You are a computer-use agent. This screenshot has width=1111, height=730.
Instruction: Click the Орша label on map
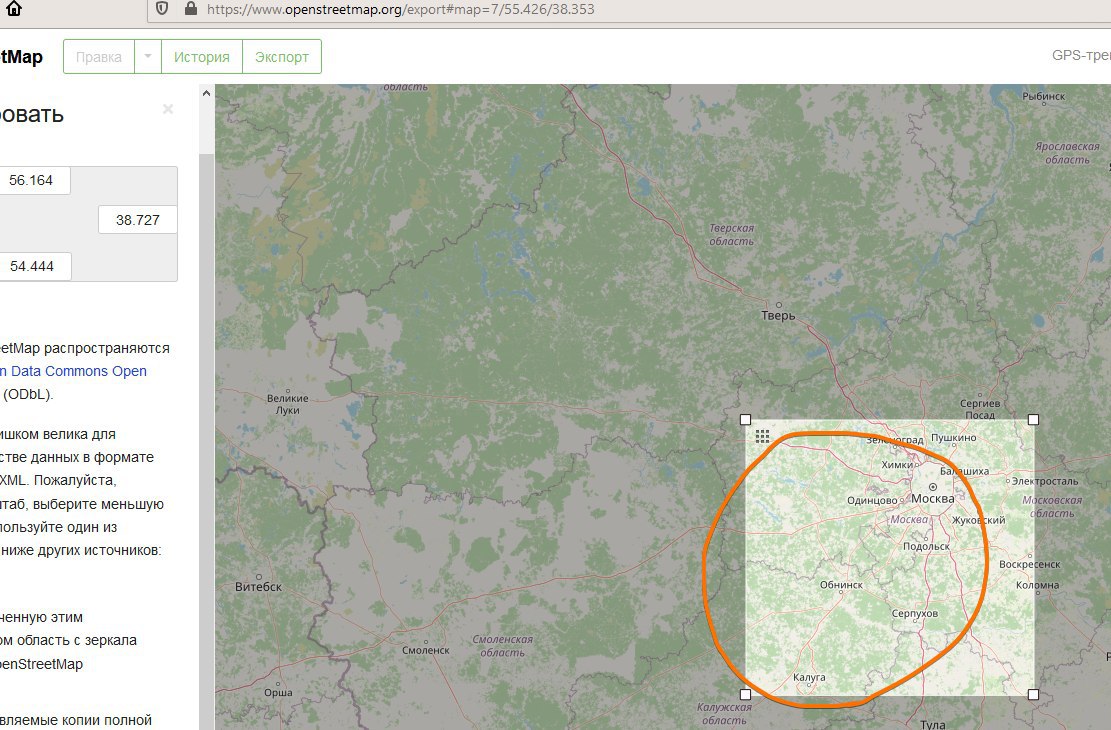coord(278,692)
